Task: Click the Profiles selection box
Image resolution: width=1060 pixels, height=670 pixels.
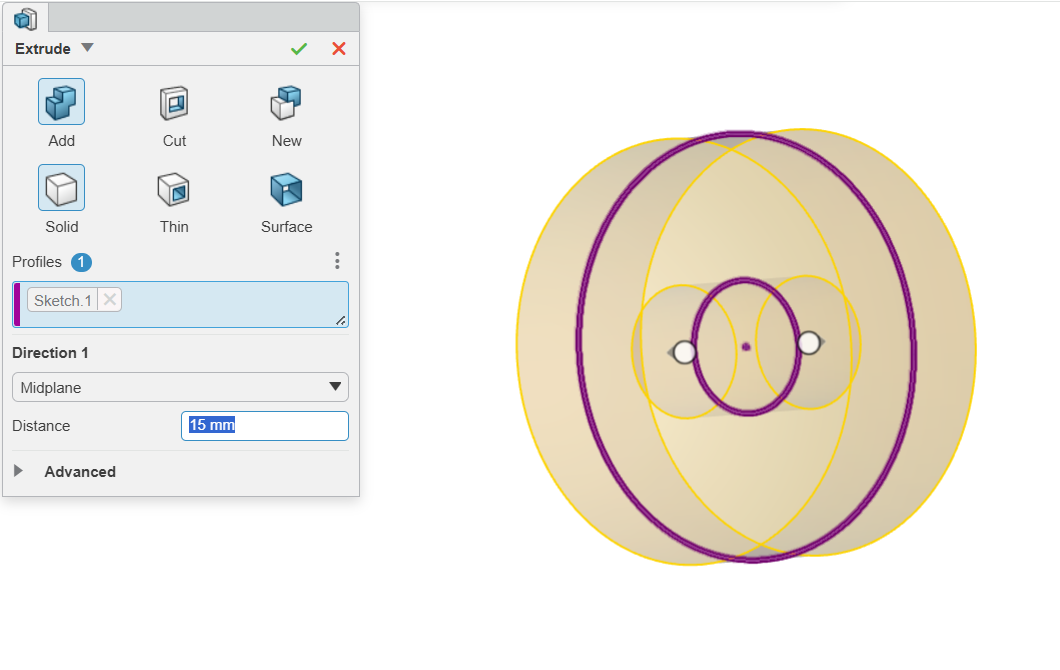Action: click(180, 304)
